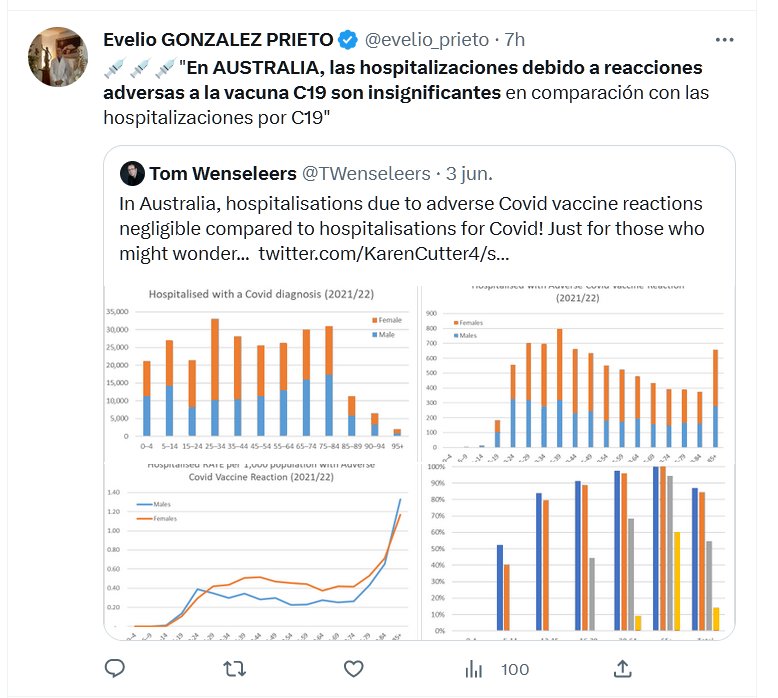Open the percentage bar chart image
This screenshot has height=698, width=778.
(x=577, y=552)
